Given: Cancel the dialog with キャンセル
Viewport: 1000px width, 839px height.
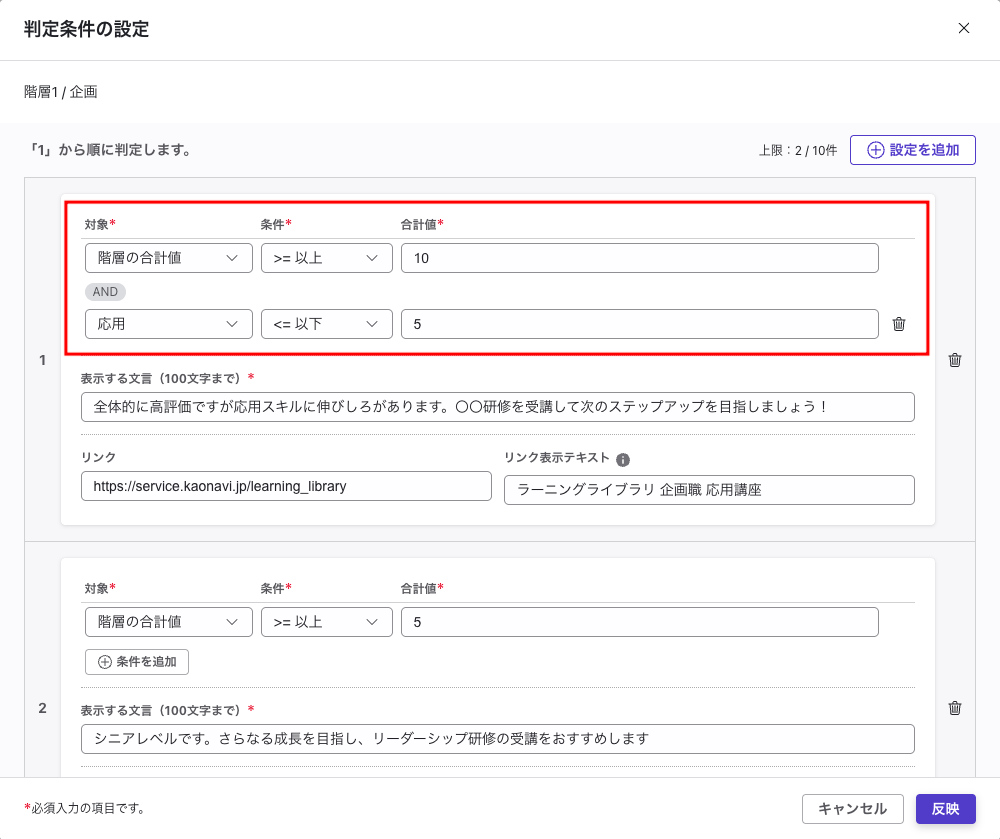Looking at the screenshot, I should [x=853, y=808].
